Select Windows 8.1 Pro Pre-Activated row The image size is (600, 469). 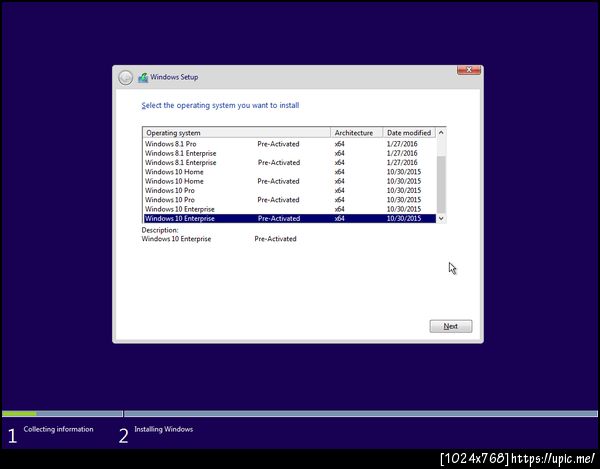coord(290,144)
